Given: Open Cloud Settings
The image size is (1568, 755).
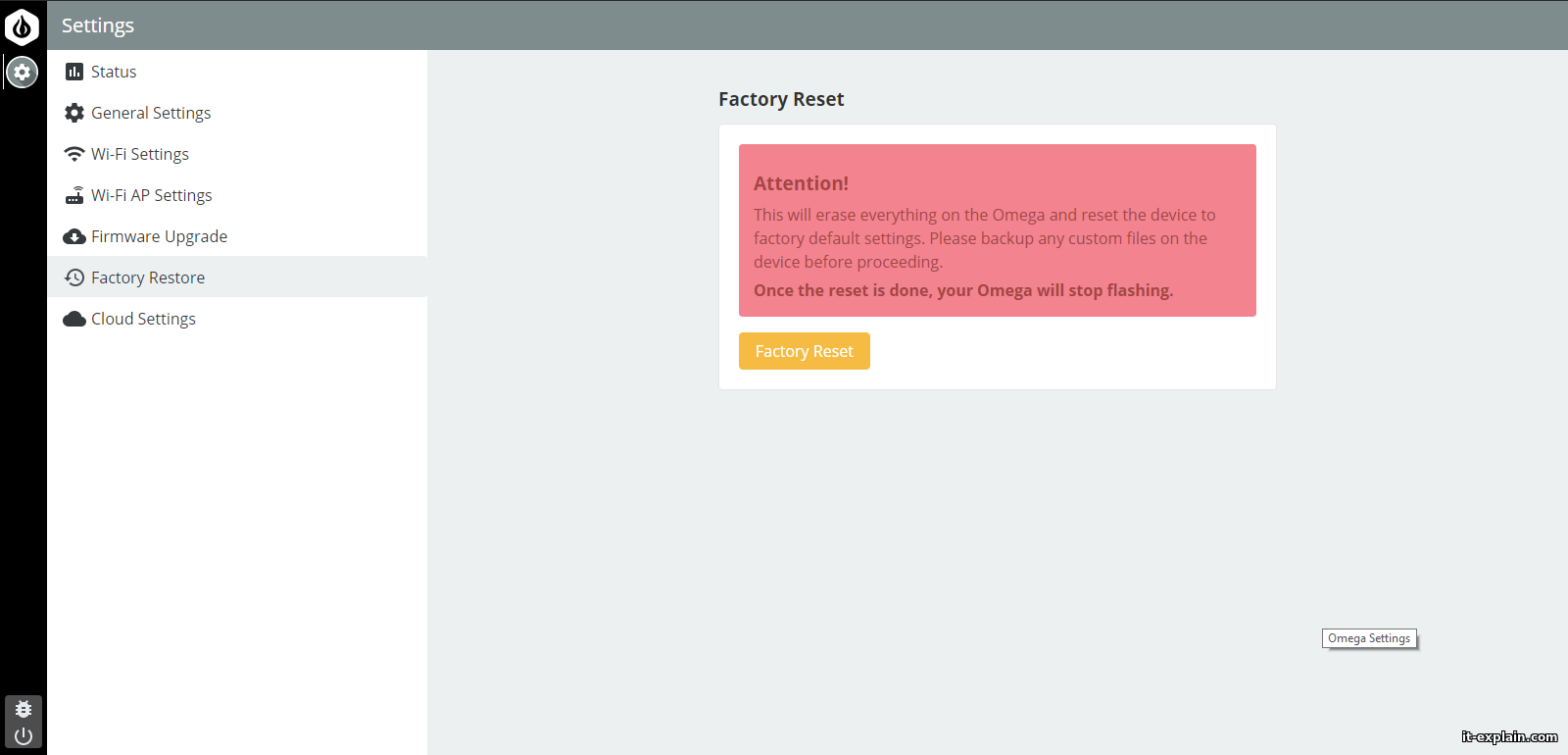Looking at the screenshot, I should [x=143, y=319].
